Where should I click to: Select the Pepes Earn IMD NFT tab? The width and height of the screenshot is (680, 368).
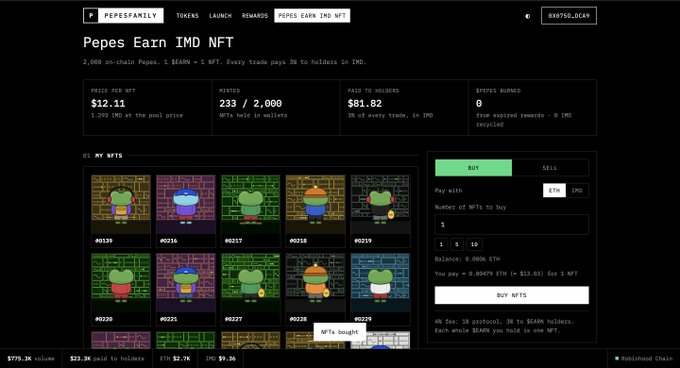coord(312,16)
